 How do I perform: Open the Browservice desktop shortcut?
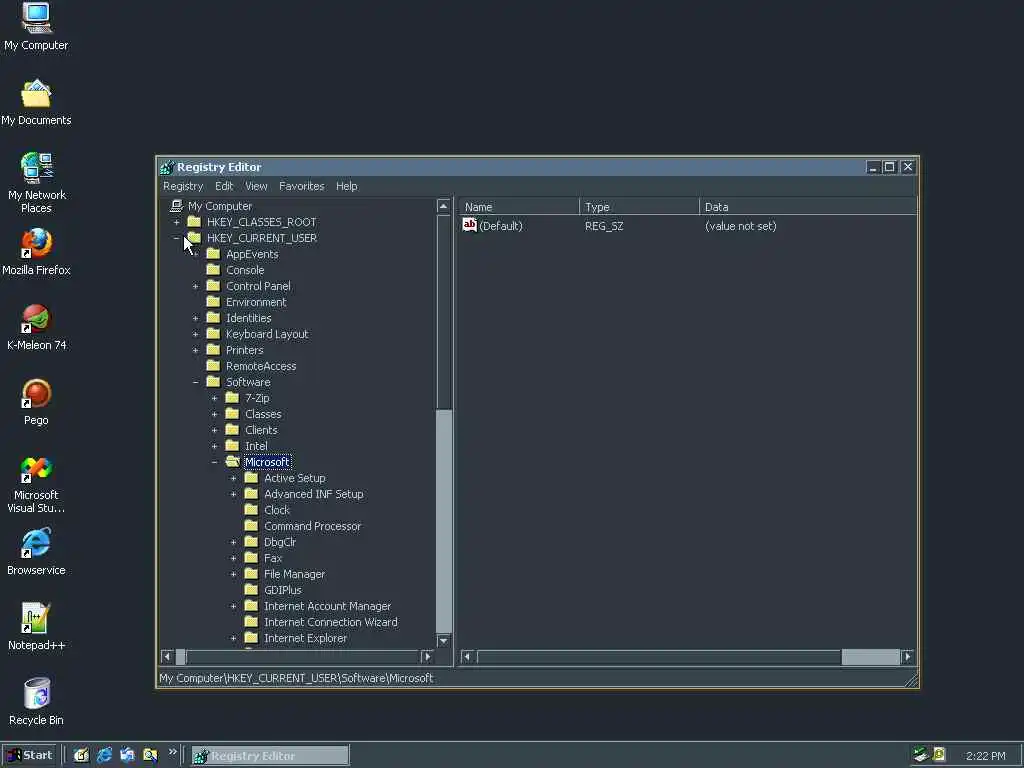coord(36,544)
